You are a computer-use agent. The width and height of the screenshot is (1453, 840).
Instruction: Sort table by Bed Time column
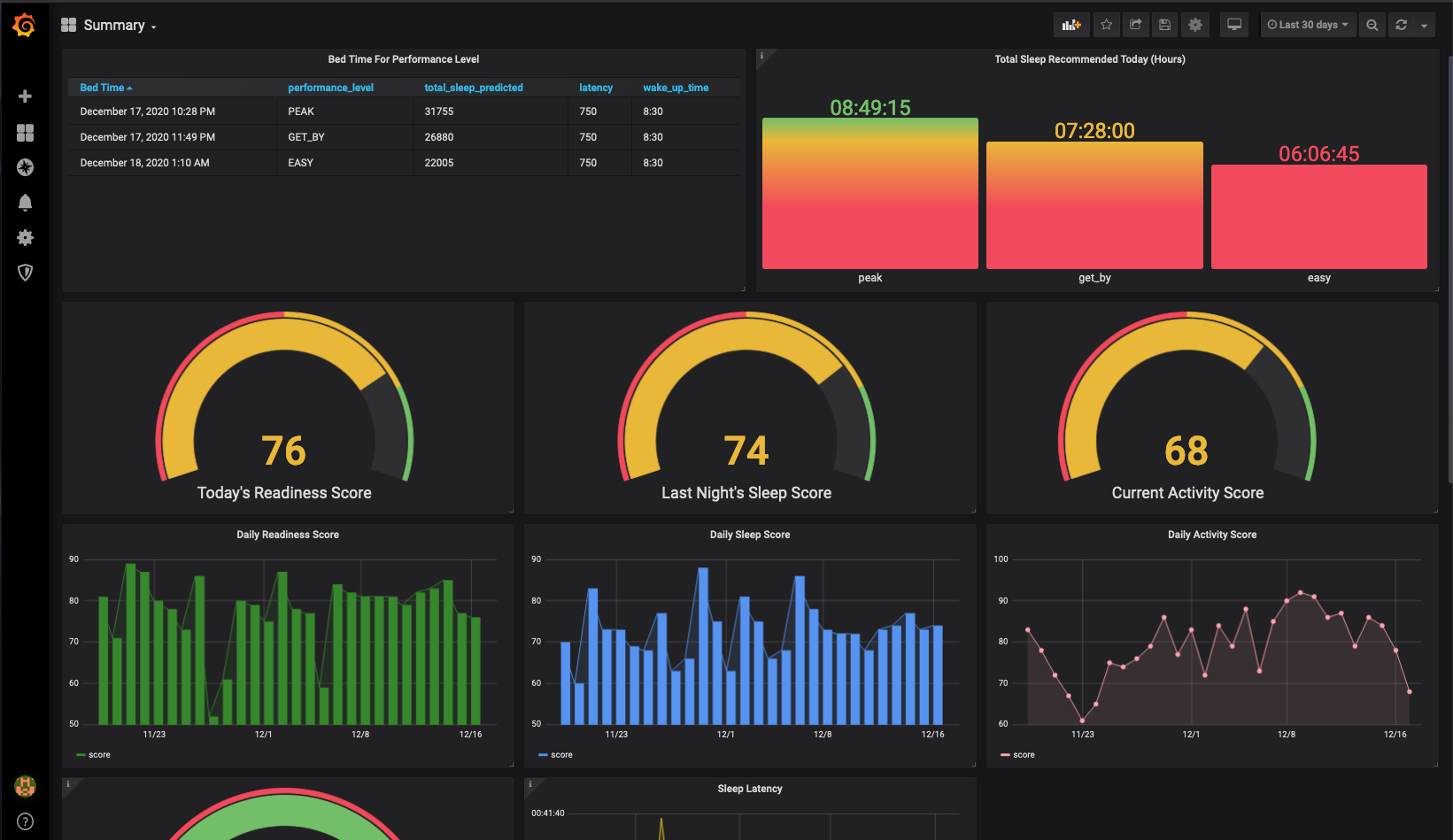click(105, 88)
